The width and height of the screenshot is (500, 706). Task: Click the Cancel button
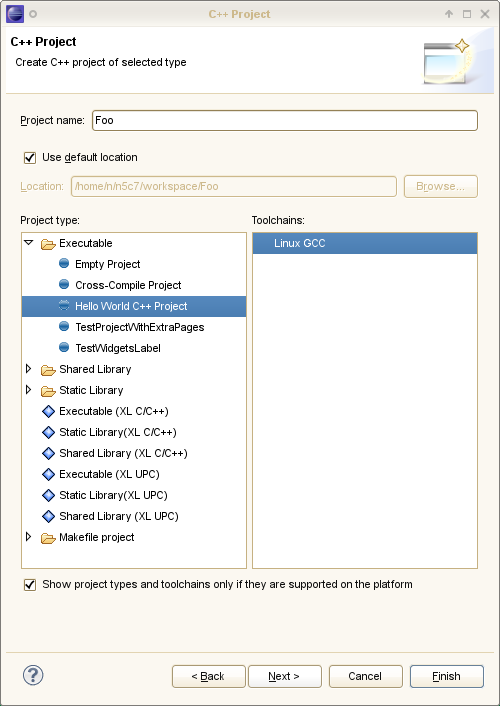coord(366,676)
